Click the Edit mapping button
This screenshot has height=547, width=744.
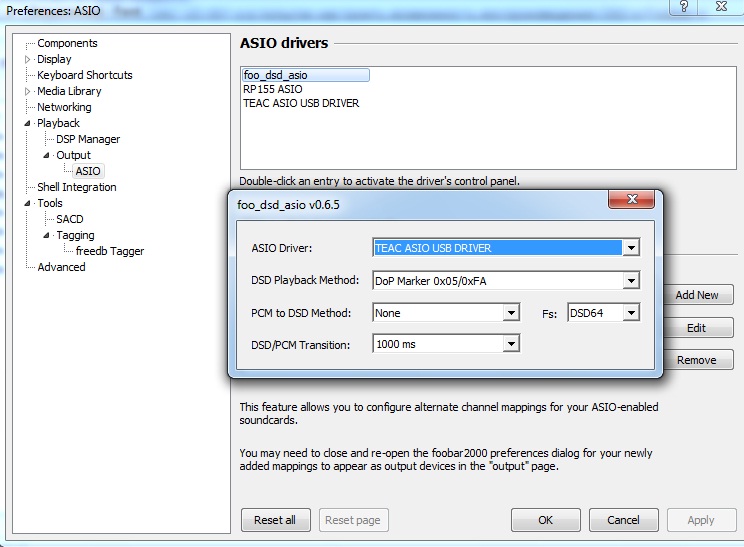[x=698, y=328]
